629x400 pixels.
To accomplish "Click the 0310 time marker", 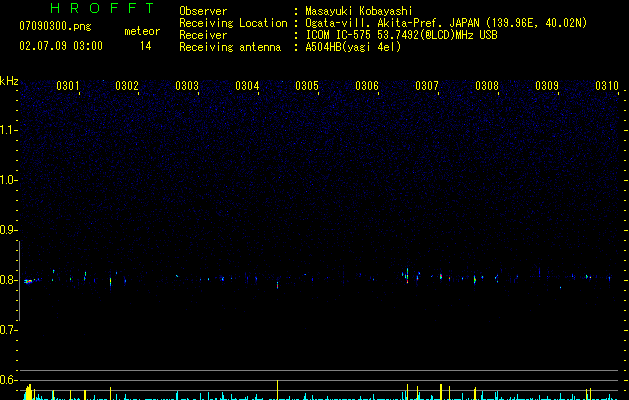I will point(607,86).
